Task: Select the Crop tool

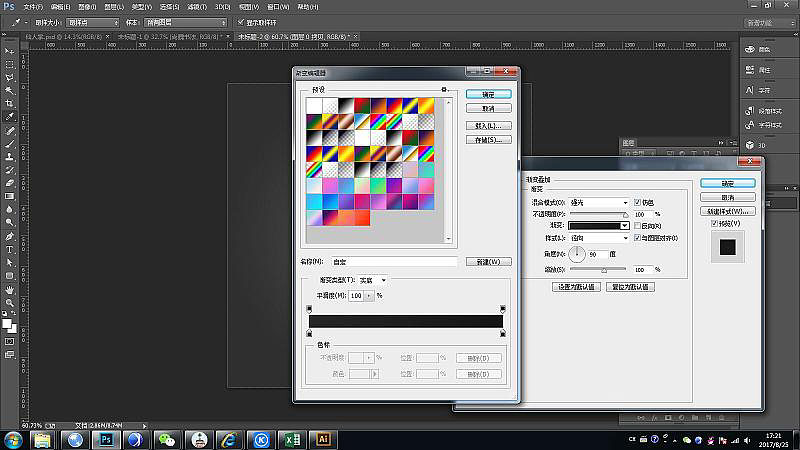Action: [x=10, y=103]
